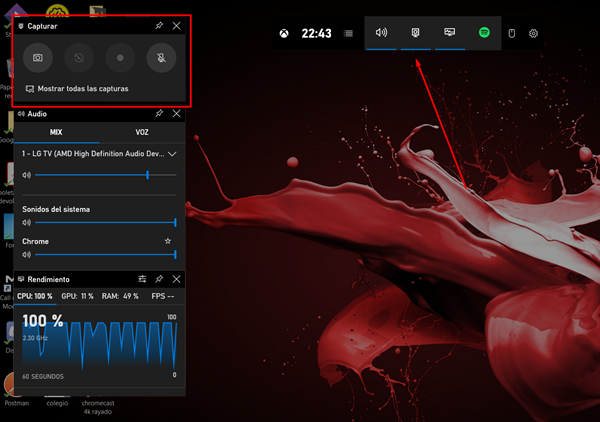This screenshot has height=422, width=600.
Task: Favorite Chrome with the star icon
Action: (x=168, y=241)
